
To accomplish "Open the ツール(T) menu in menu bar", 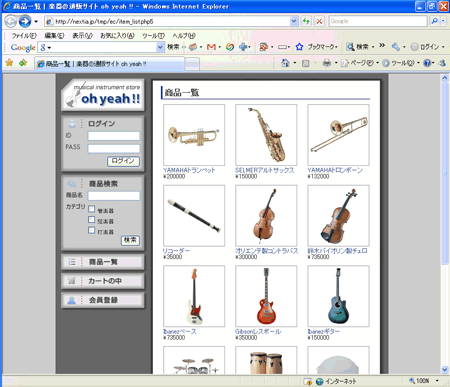I will [x=153, y=35].
